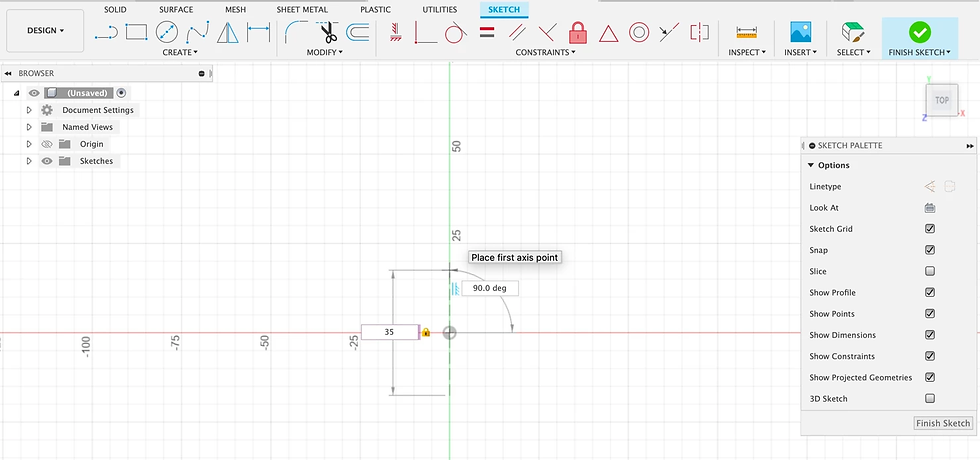Apply the Fix/Unfix lock constraint
Screen dimensions: 980x460
pyautogui.click(x=578, y=32)
